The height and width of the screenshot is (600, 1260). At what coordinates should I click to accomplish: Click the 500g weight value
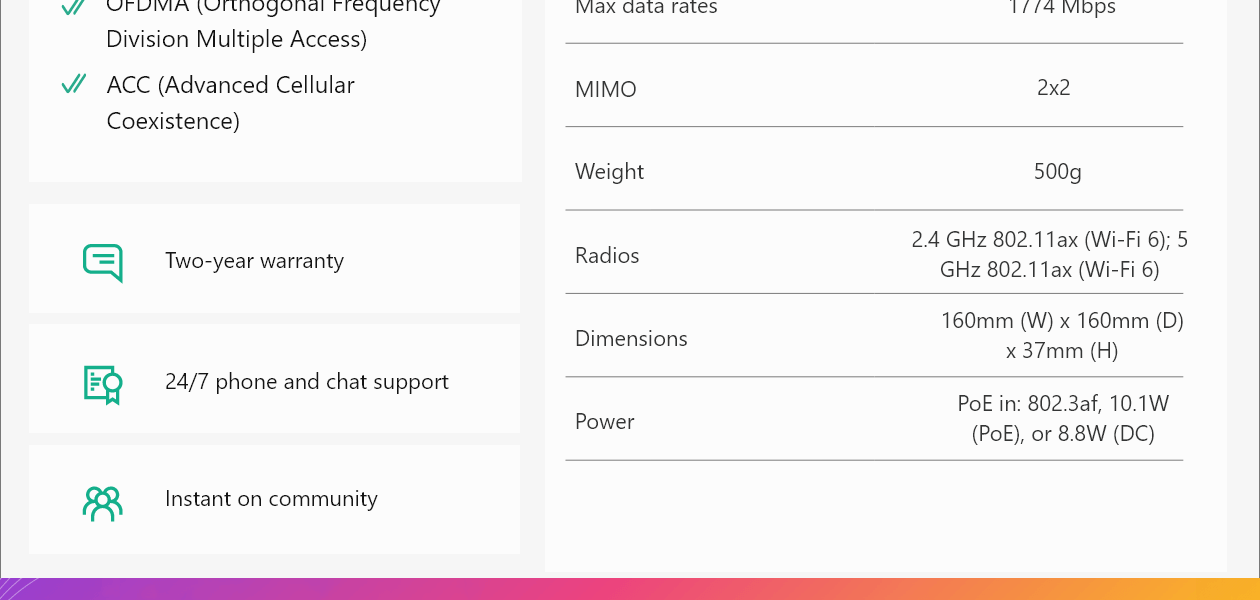1057,172
